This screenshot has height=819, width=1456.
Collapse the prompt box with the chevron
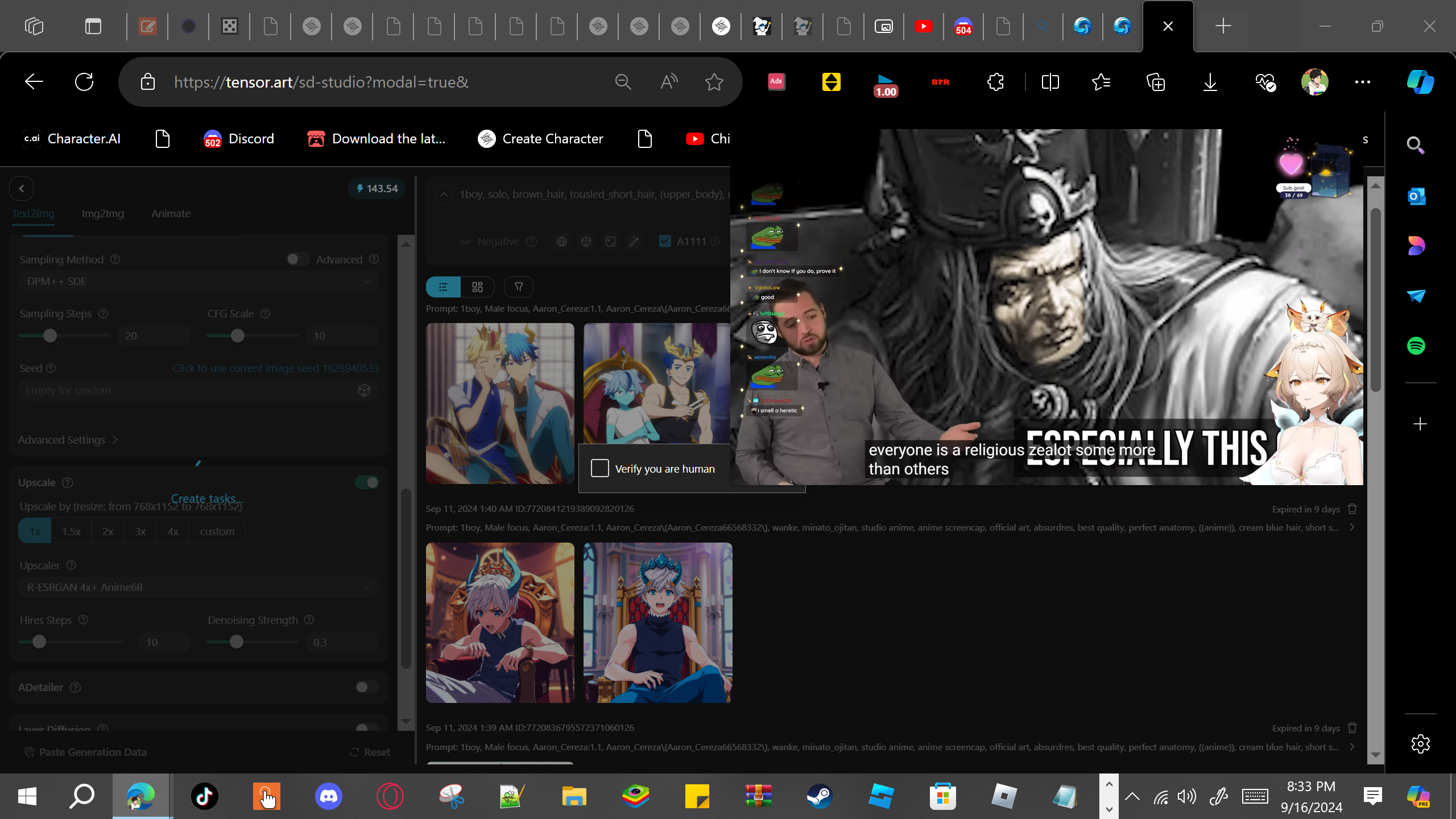pyautogui.click(x=444, y=195)
